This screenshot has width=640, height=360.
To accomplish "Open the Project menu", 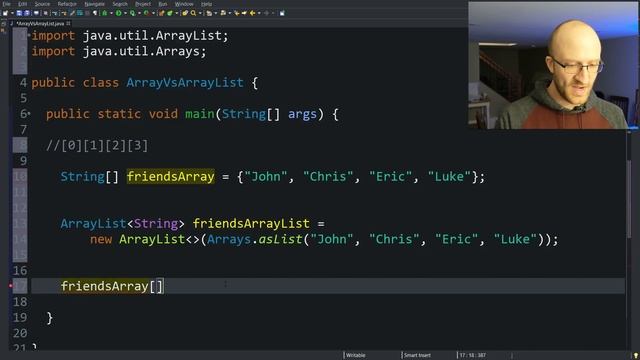I will (x=143, y=4).
